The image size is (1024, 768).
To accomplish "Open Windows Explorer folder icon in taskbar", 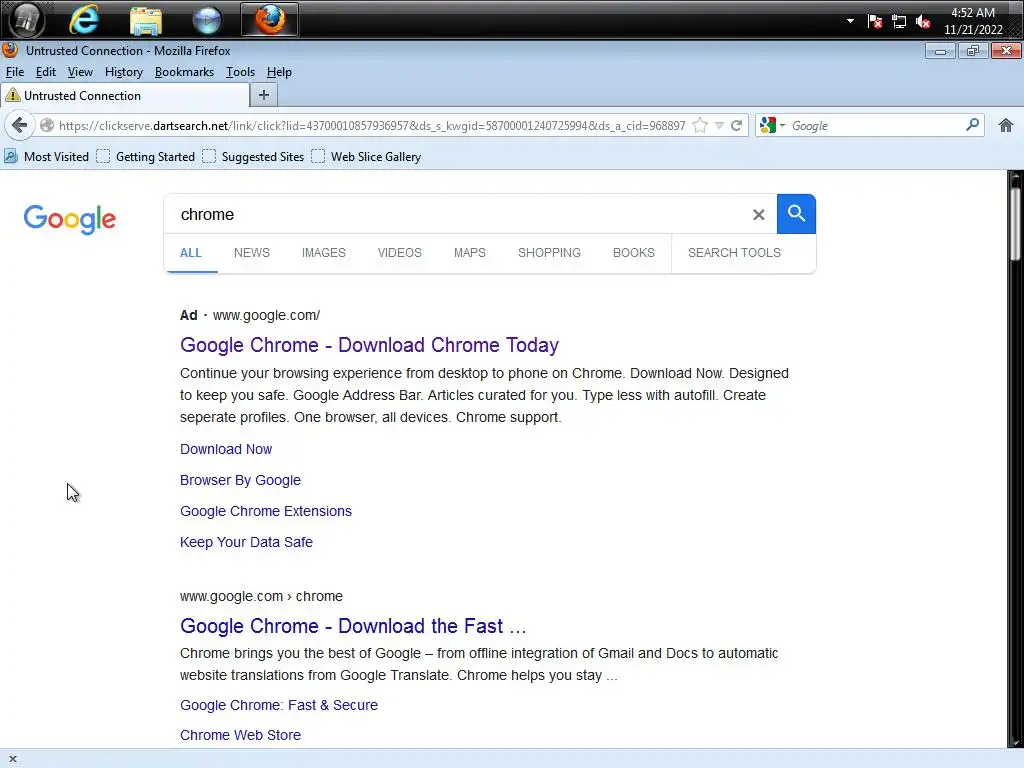I will point(146,20).
